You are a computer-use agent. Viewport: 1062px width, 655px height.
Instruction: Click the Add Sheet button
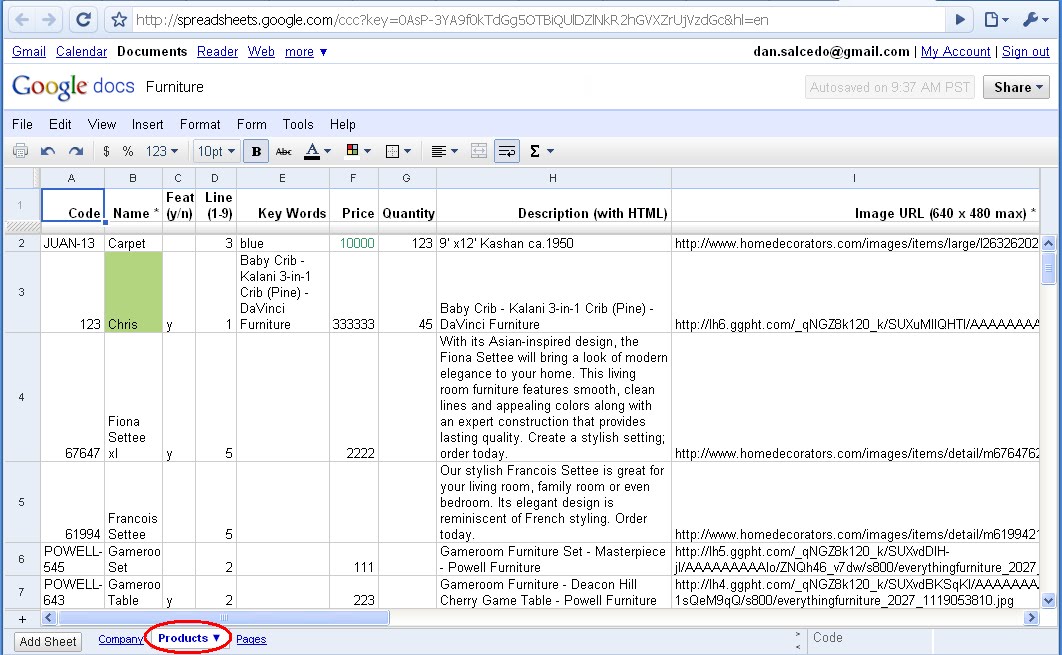[x=47, y=641]
